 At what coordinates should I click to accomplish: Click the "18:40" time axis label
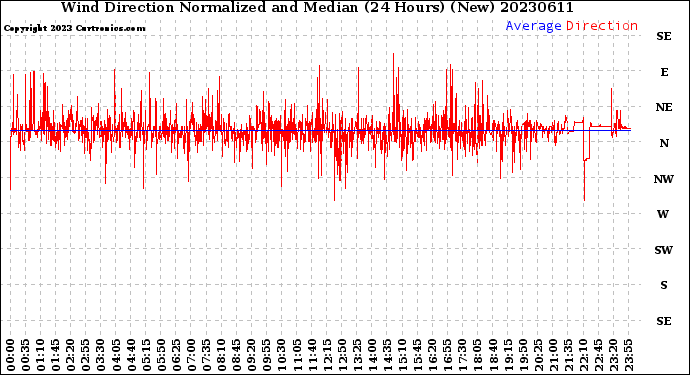493,355
